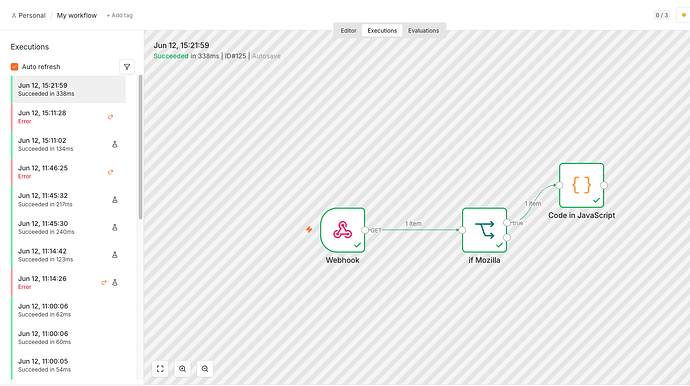The image size is (690, 386).
Task: Click the if Mozilla true output connector
Action: click(507, 223)
